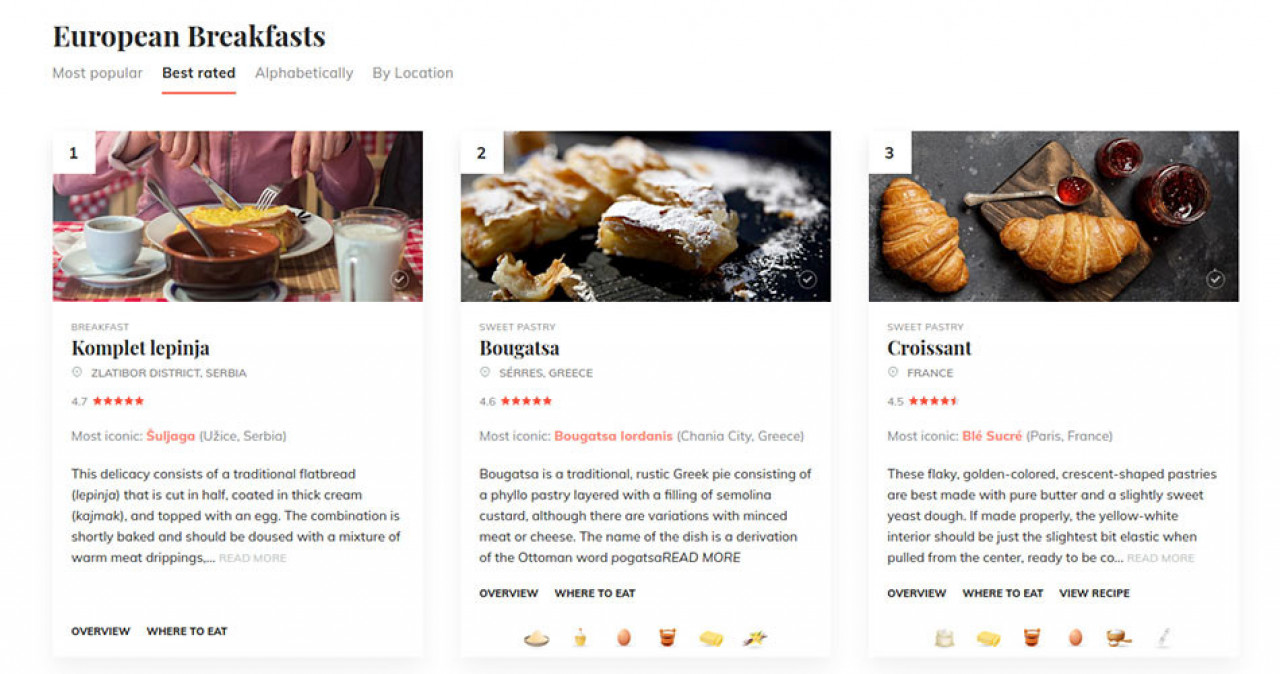
Task: Click the location pin beside Zlatibor District, Serbia
Action: pos(77,373)
